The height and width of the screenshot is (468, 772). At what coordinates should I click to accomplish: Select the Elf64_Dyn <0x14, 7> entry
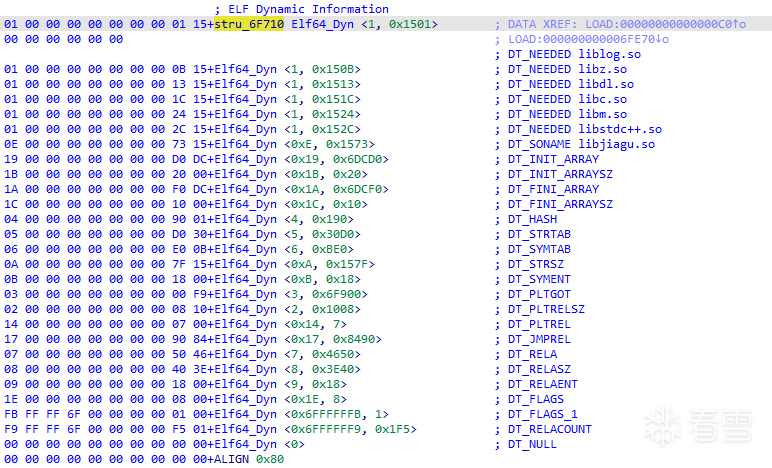coord(281,324)
